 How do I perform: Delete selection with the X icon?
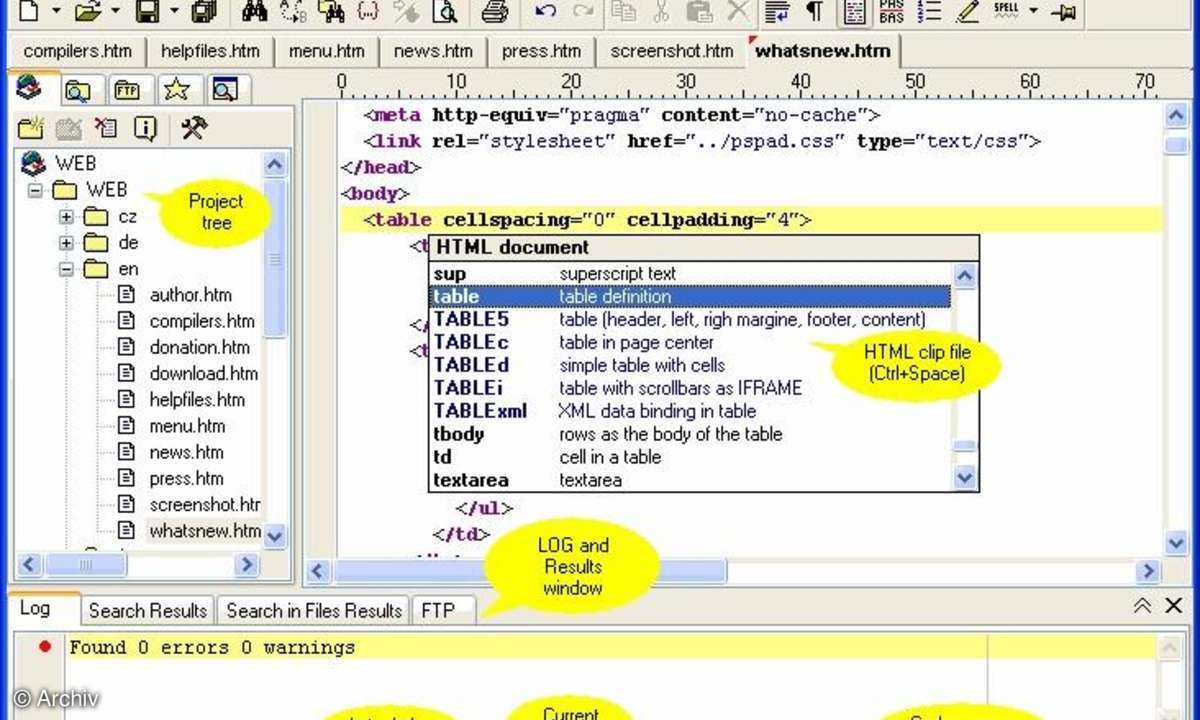click(x=737, y=11)
